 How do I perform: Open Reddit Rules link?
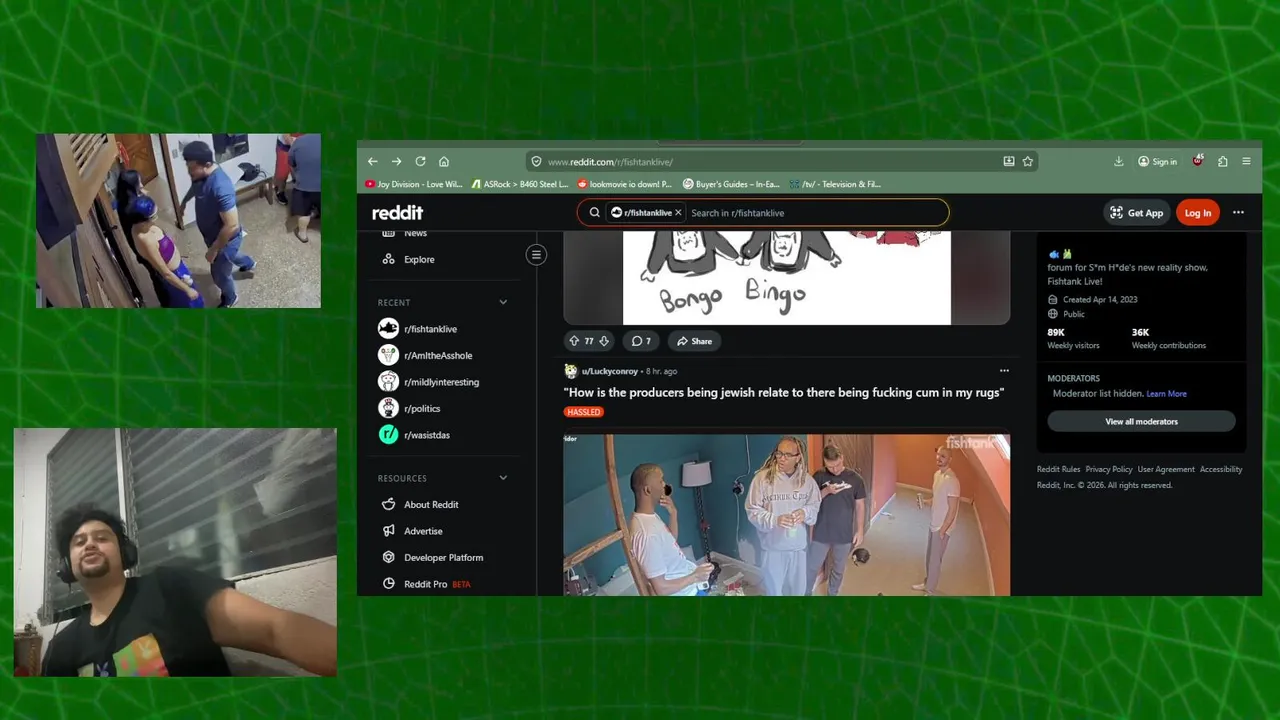(1058, 469)
